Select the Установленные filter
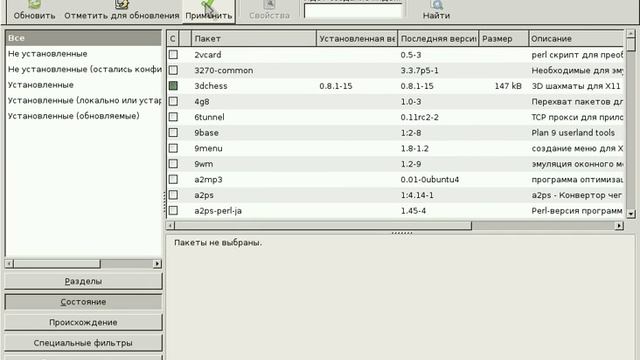The height and width of the screenshot is (360, 640). coord(83,84)
